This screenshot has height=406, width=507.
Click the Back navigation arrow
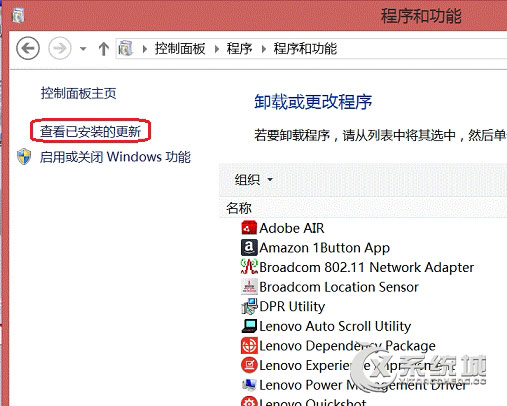click(x=28, y=49)
